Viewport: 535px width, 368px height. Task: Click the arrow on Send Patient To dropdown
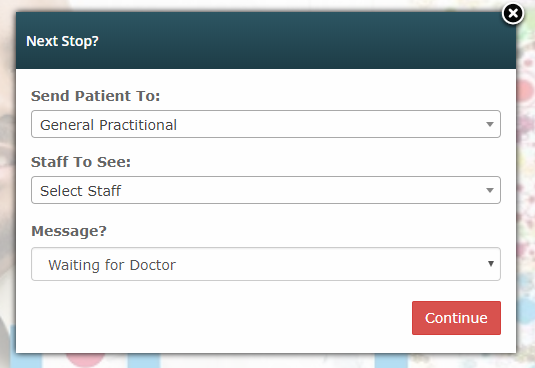(490, 124)
